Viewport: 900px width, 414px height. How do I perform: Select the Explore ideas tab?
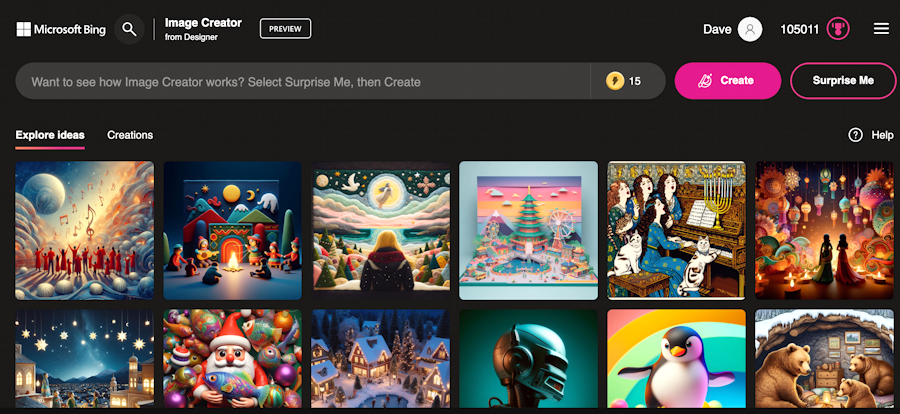pyautogui.click(x=50, y=135)
